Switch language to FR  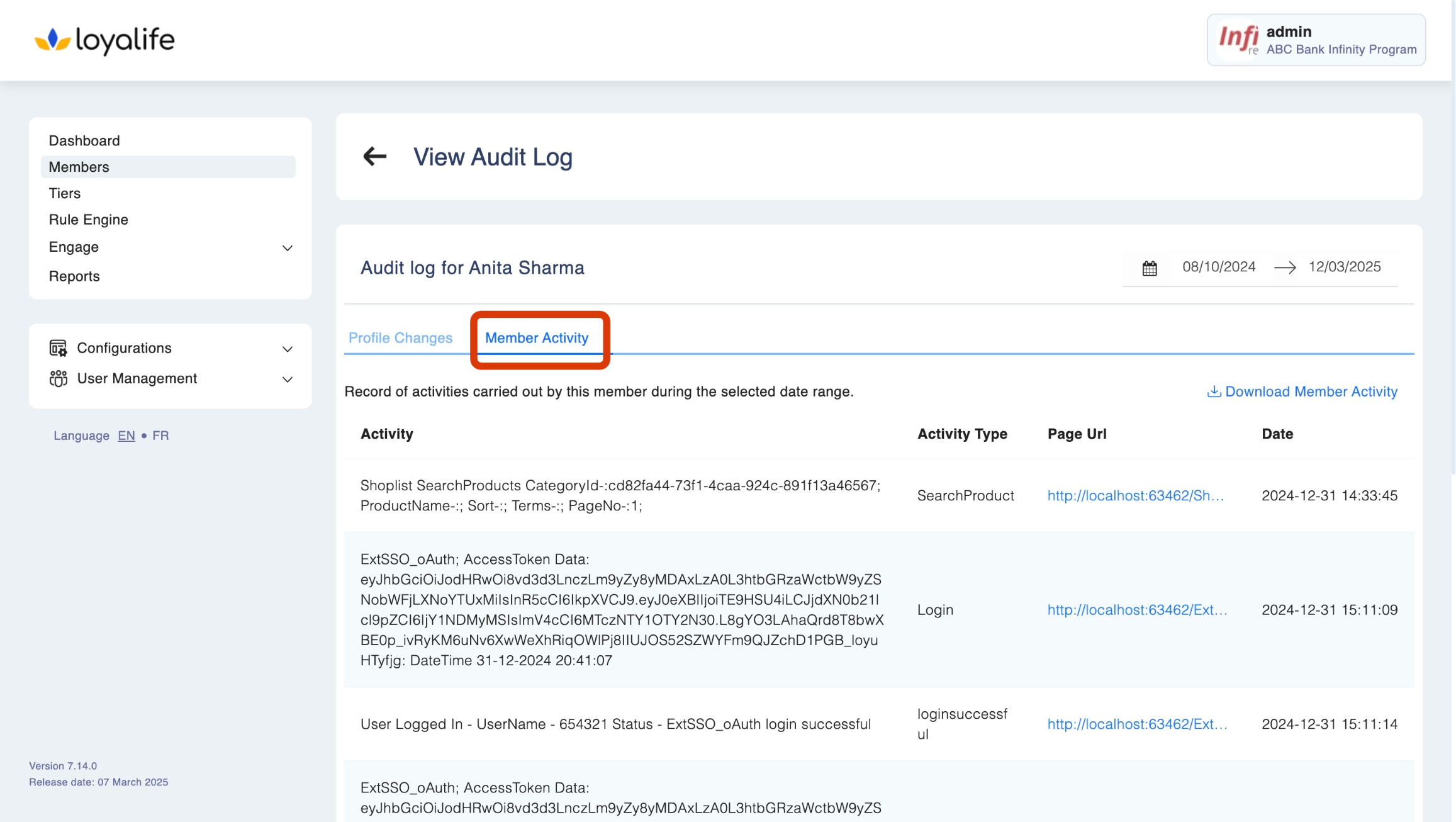(x=160, y=436)
